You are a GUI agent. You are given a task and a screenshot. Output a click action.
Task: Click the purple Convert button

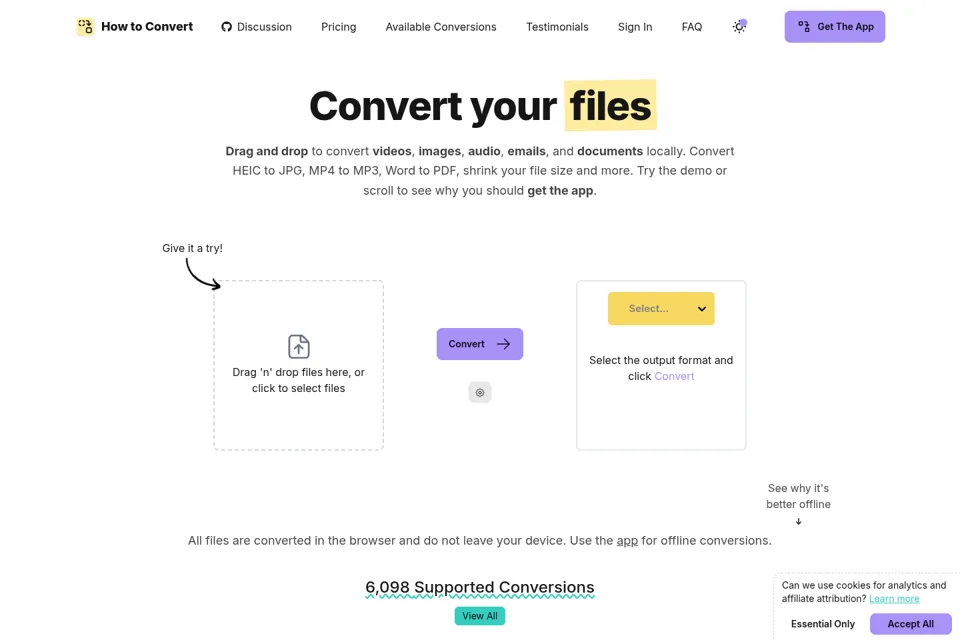[479, 344]
